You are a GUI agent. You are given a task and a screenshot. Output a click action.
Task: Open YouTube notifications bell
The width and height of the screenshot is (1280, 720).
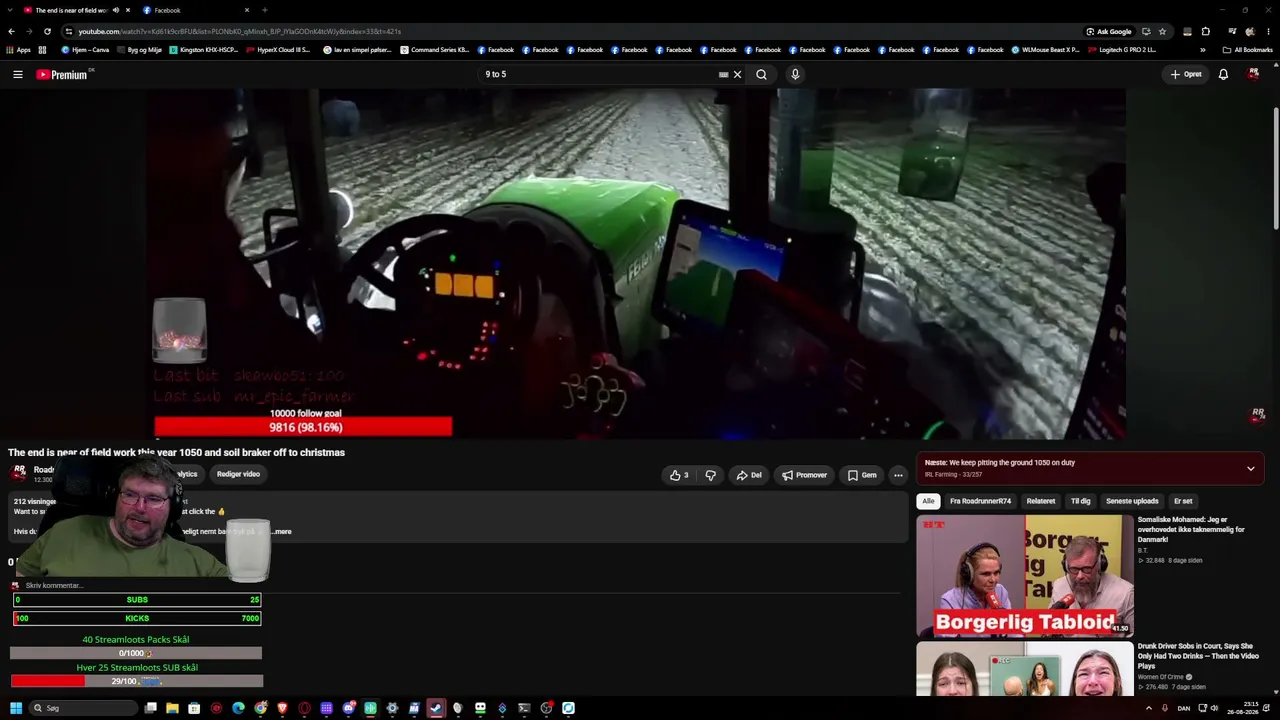click(1223, 74)
